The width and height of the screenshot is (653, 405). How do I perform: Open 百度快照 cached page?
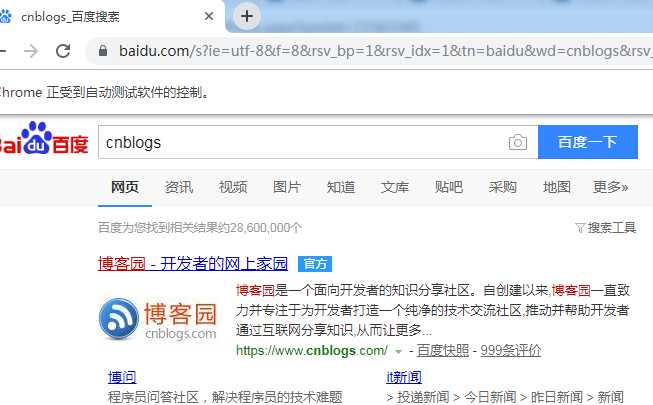pos(443,350)
